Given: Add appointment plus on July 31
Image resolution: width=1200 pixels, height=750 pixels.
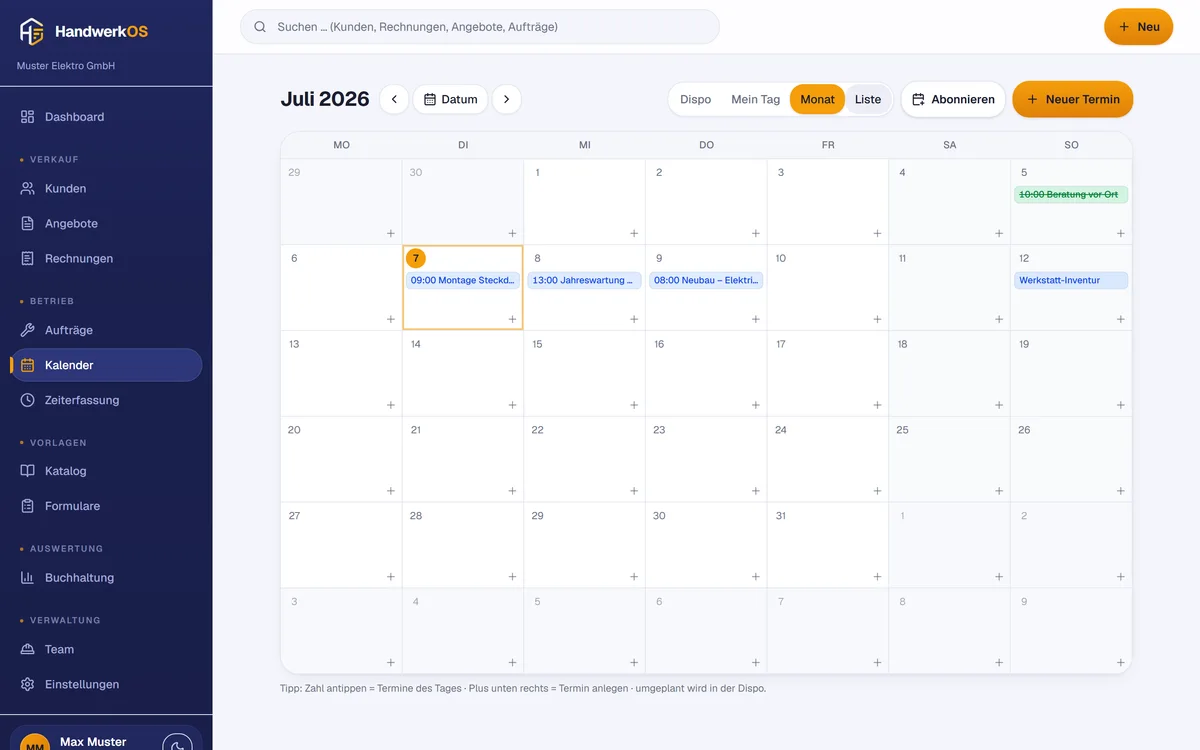Looking at the screenshot, I should pos(877,577).
